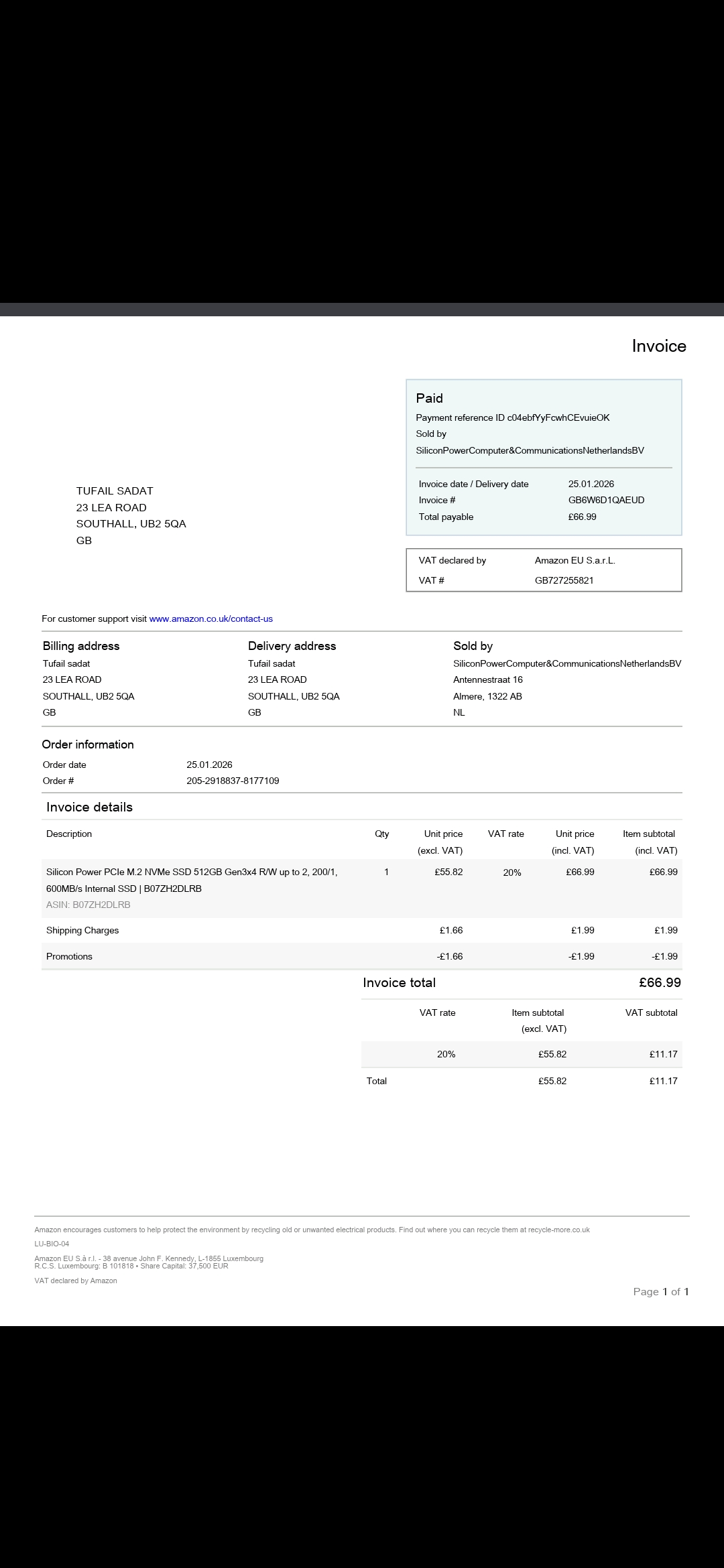Viewport: 724px width, 1568px height.
Task: Click the Invoice details section heading
Action: [89, 807]
